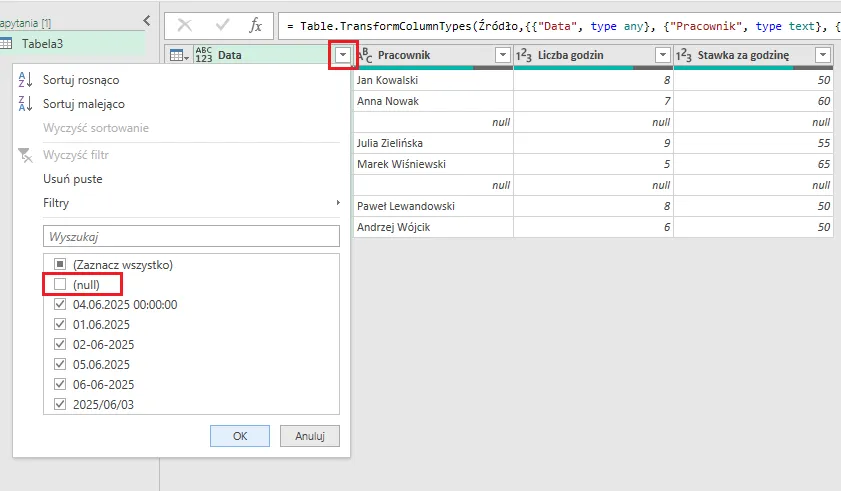The width and height of the screenshot is (841, 491).
Task: Click into the Wyszukaj search field
Action: pos(191,237)
